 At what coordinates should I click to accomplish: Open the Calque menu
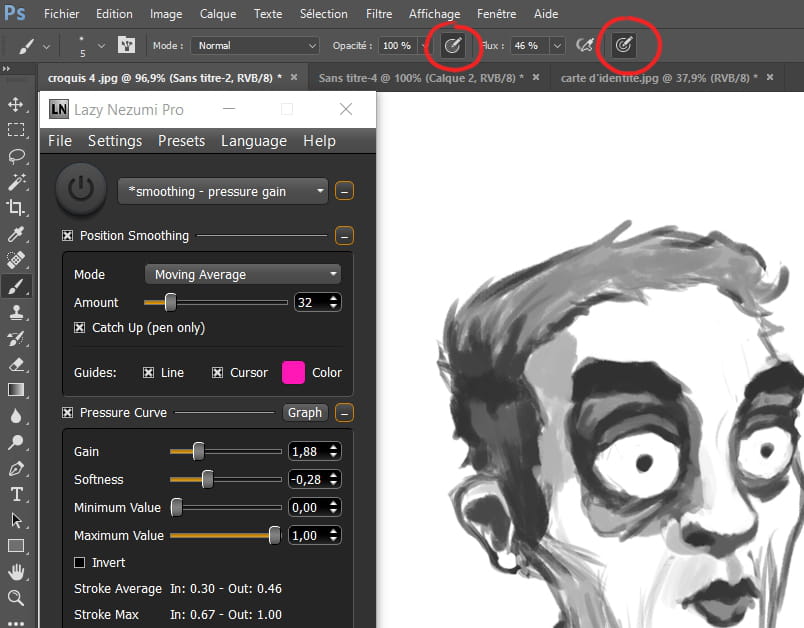click(218, 14)
